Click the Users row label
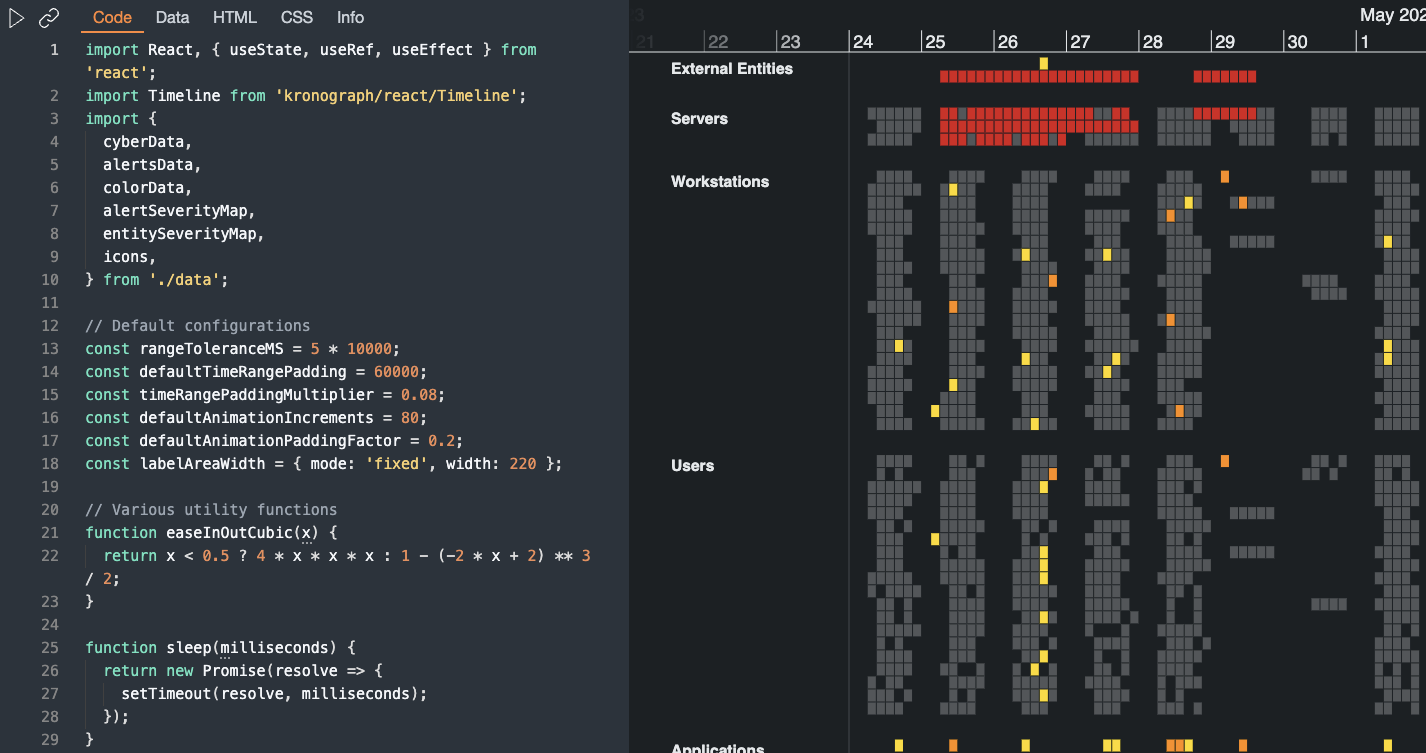The width and height of the screenshot is (1426, 753). coord(692,465)
